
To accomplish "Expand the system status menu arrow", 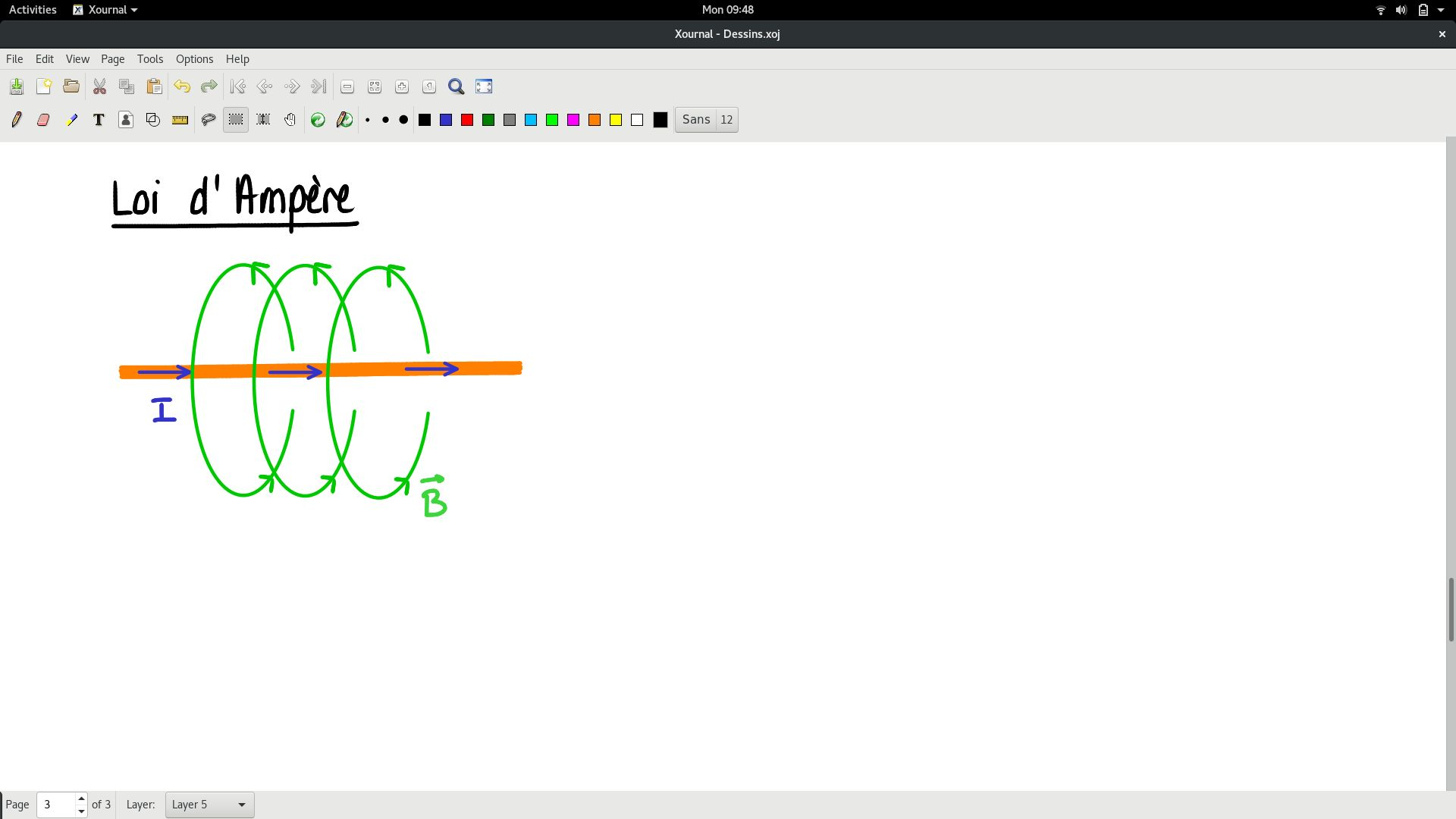I will pyautogui.click(x=1441, y=10).
